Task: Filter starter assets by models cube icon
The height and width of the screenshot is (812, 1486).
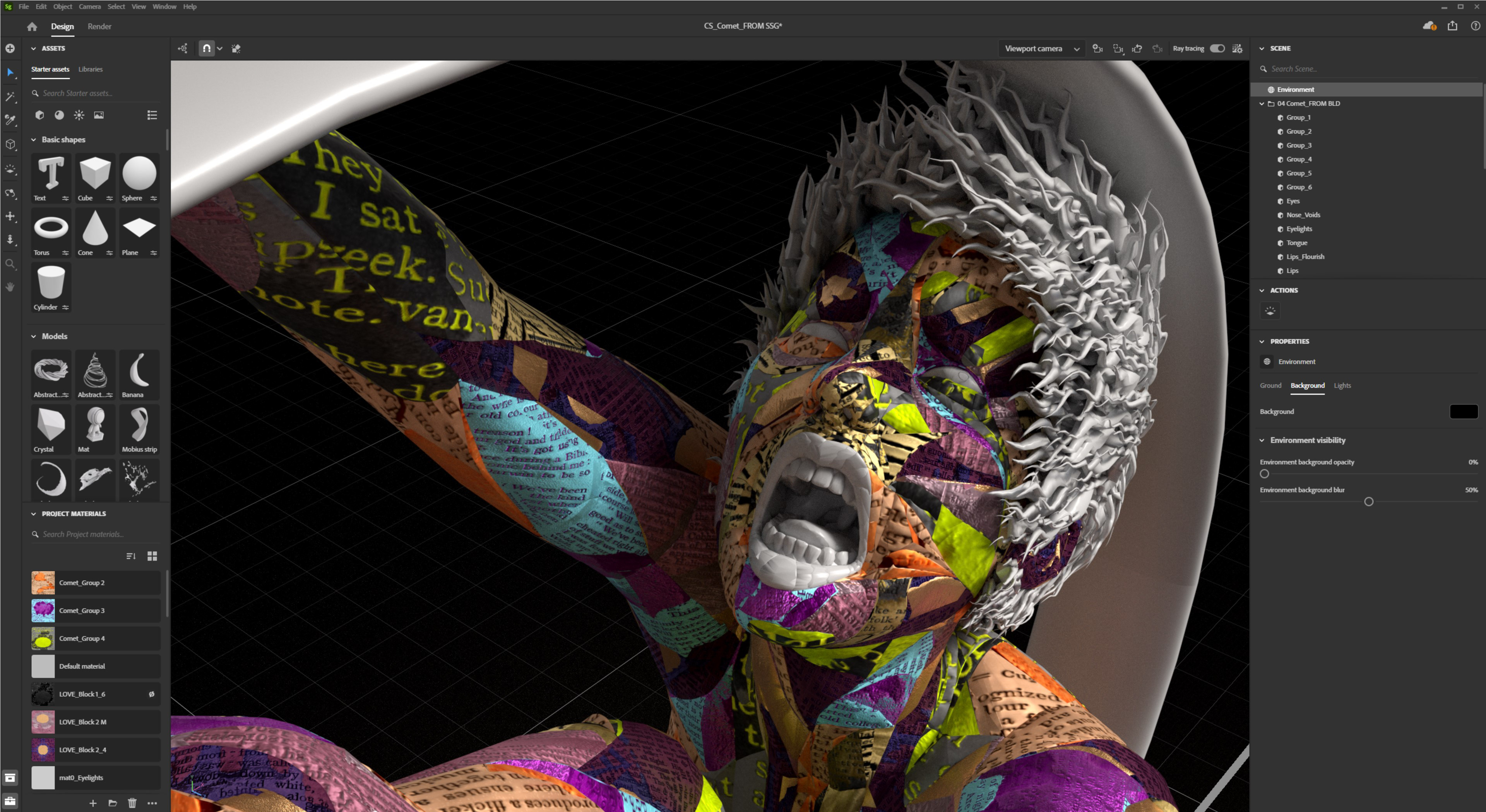Action: (x=39, y=115)
